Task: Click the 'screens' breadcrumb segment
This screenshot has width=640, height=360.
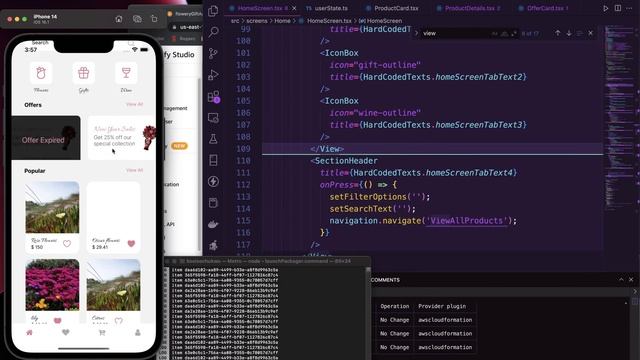Action: coord(257,20)
